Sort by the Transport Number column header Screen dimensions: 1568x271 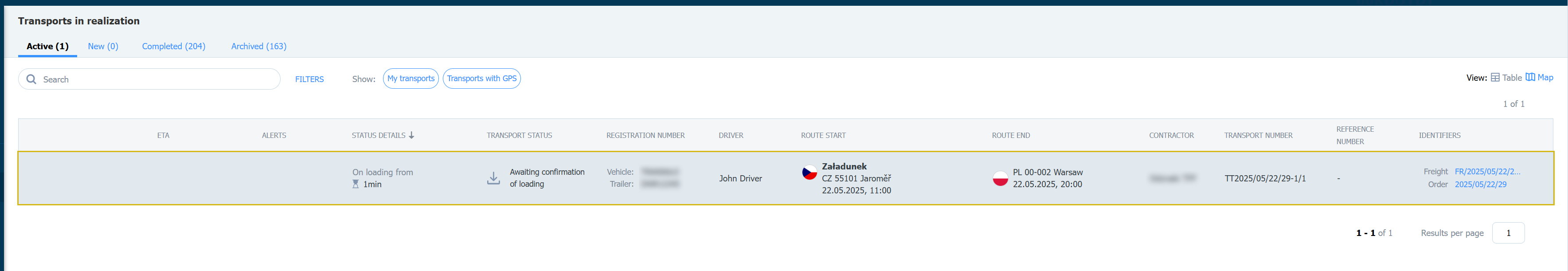1258,135
